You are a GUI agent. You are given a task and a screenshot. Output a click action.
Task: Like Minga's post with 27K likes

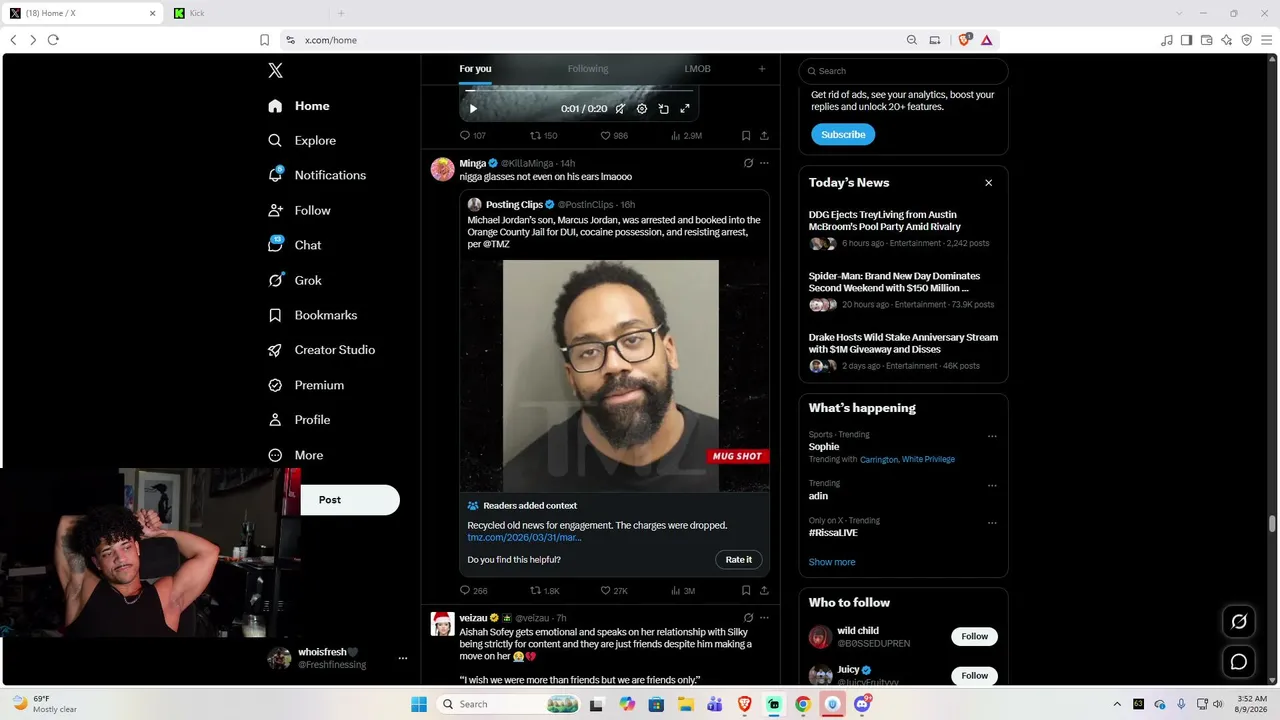614,591
